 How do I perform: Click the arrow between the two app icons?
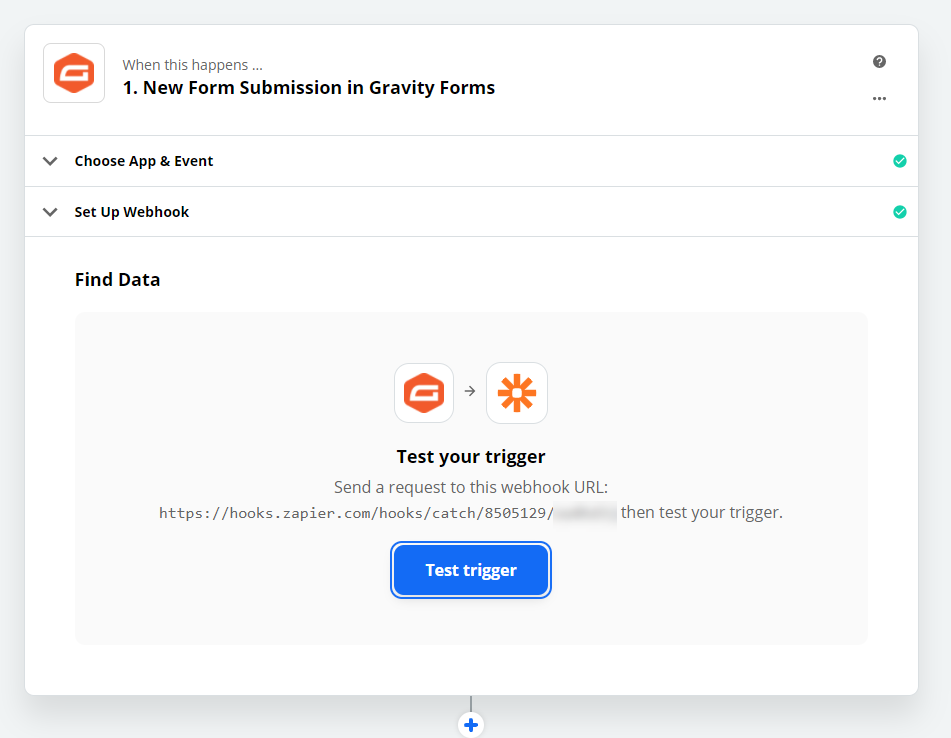[470, 392]
